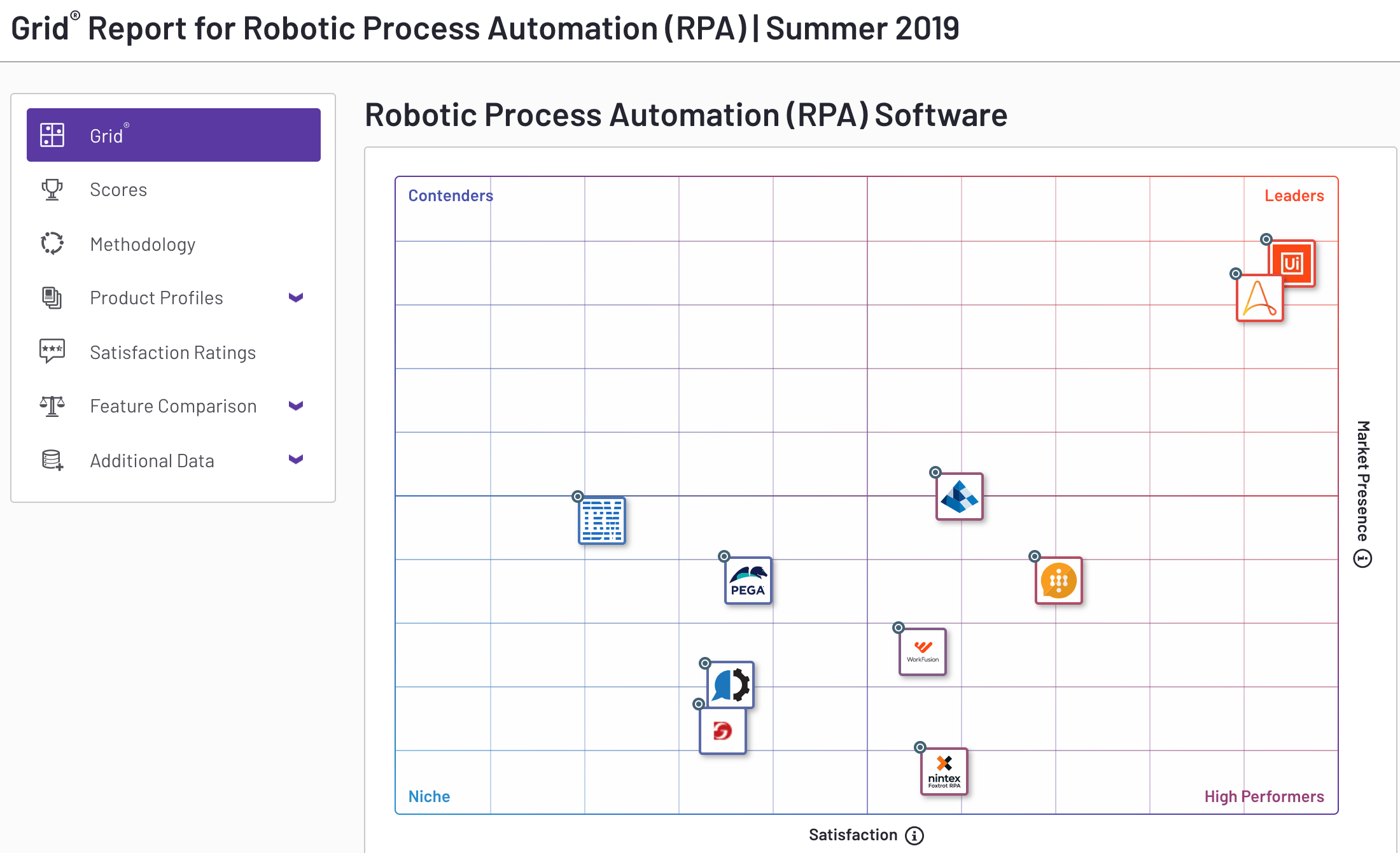Click the blue head with gear logo

pos(731,685)
